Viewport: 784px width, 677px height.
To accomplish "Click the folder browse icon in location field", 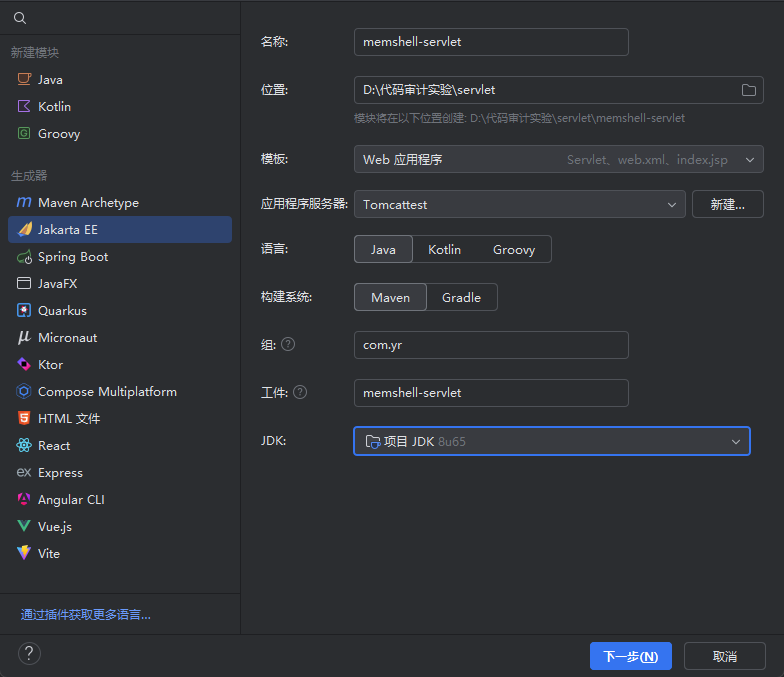I will [748, 90].
